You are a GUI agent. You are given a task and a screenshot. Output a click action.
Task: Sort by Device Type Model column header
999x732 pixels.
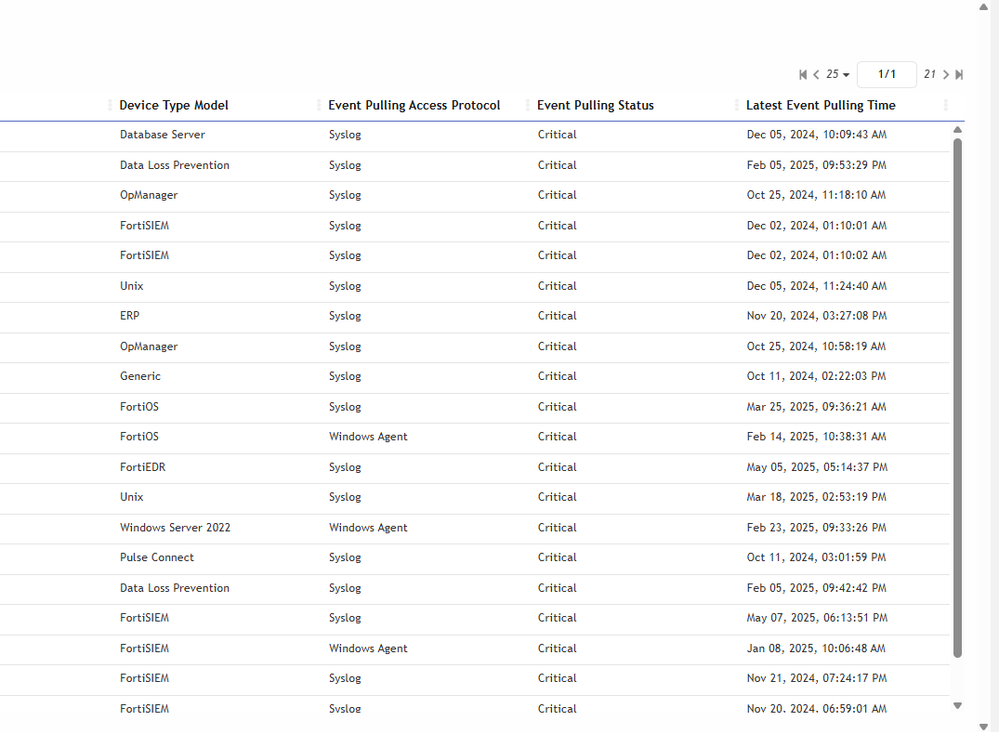174,106
